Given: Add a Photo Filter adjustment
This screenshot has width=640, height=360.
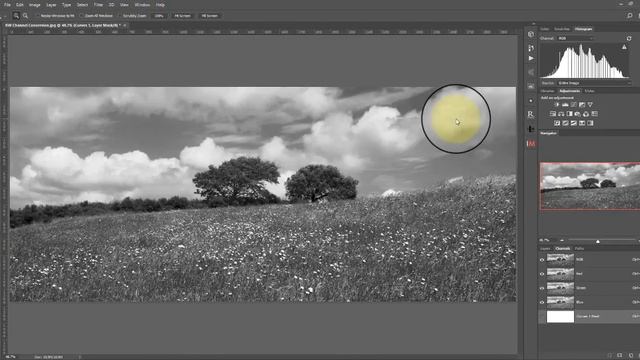Looking at the screenshot, I should point(578,114).
